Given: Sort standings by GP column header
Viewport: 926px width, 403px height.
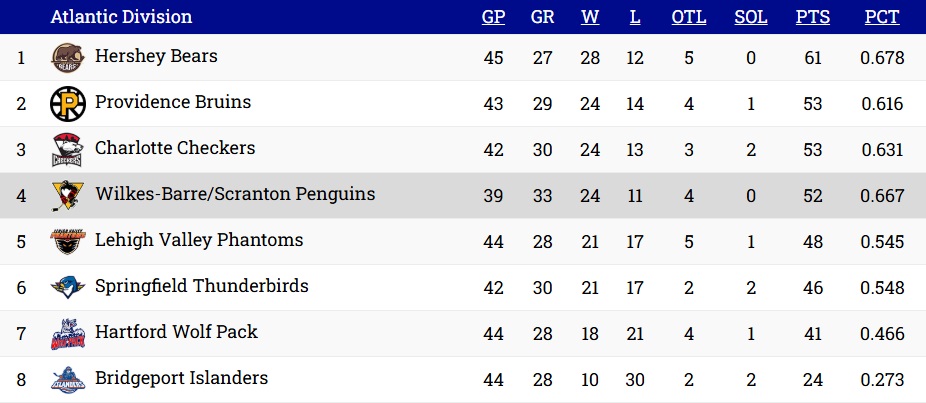Looking at the screenshot, I should coord(493,17).
